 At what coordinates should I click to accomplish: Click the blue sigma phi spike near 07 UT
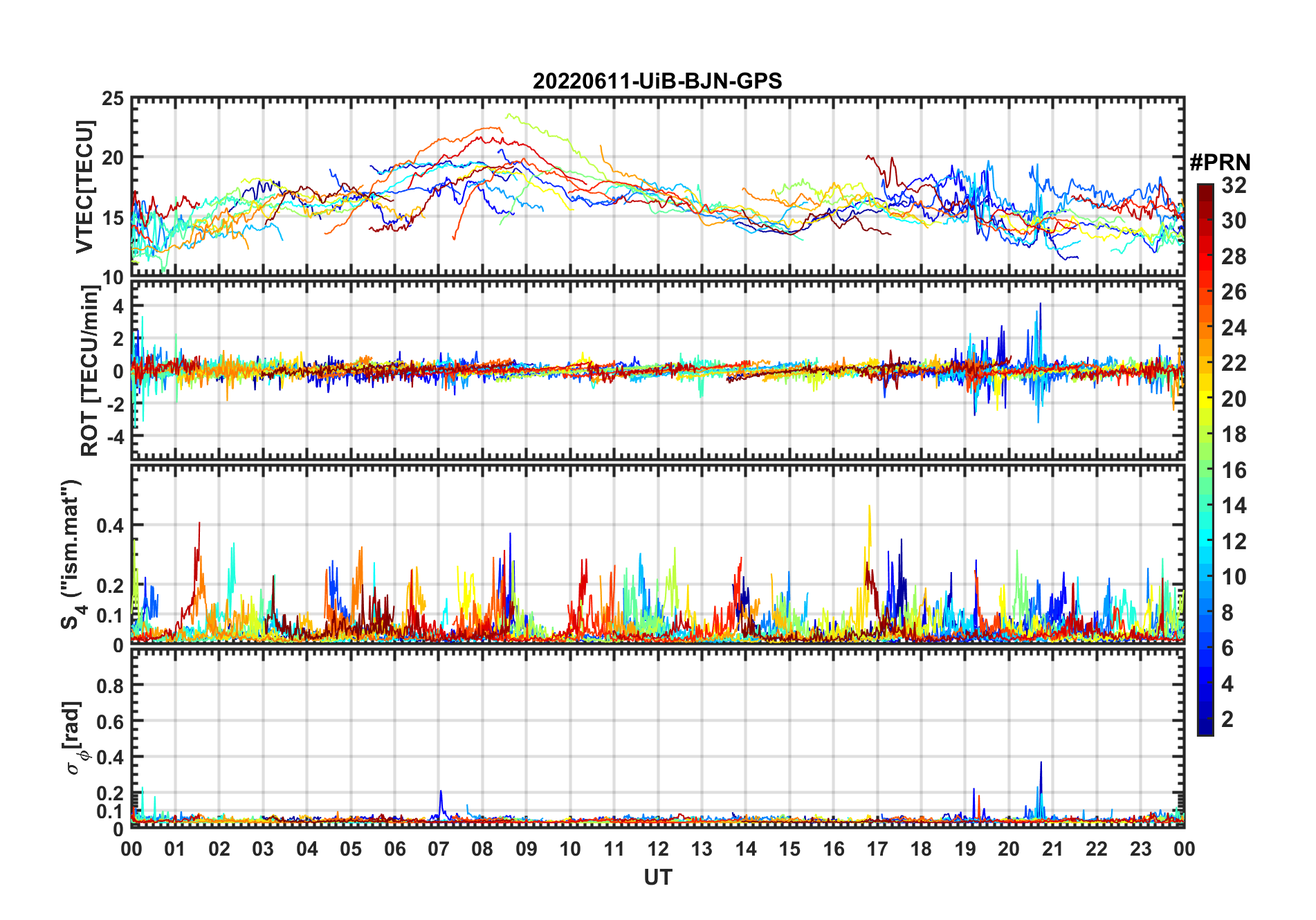pos(441,802)
